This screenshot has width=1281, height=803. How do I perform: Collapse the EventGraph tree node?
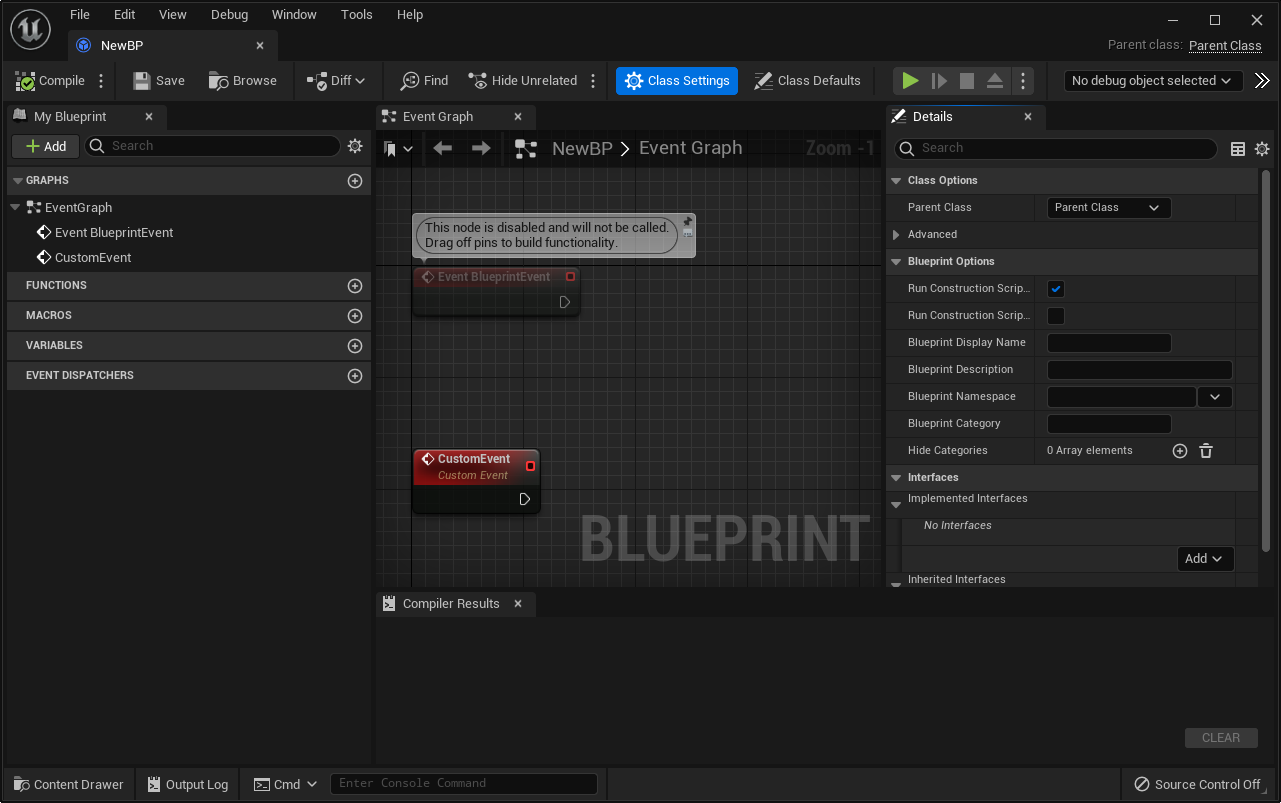[x=15, y=208]
